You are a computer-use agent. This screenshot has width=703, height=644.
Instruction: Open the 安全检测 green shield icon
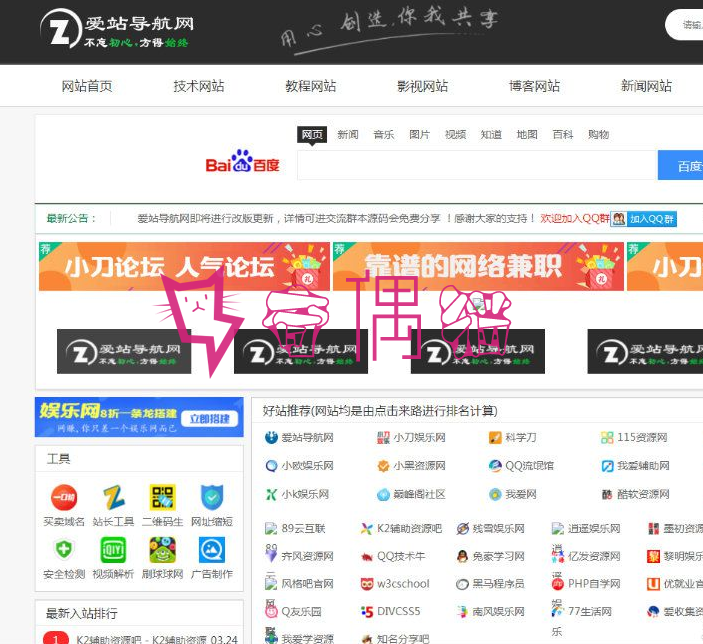64,549
